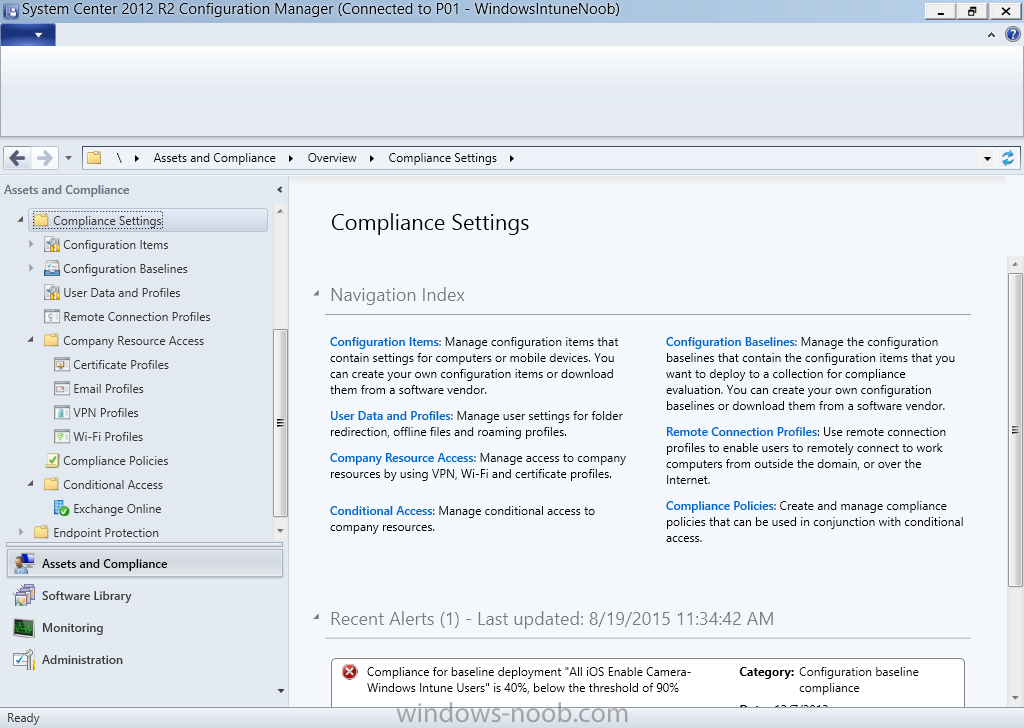This screenshot has height=728, width=1024.
Task: Click the VPN Profiles icon
Action: (61, 413)
